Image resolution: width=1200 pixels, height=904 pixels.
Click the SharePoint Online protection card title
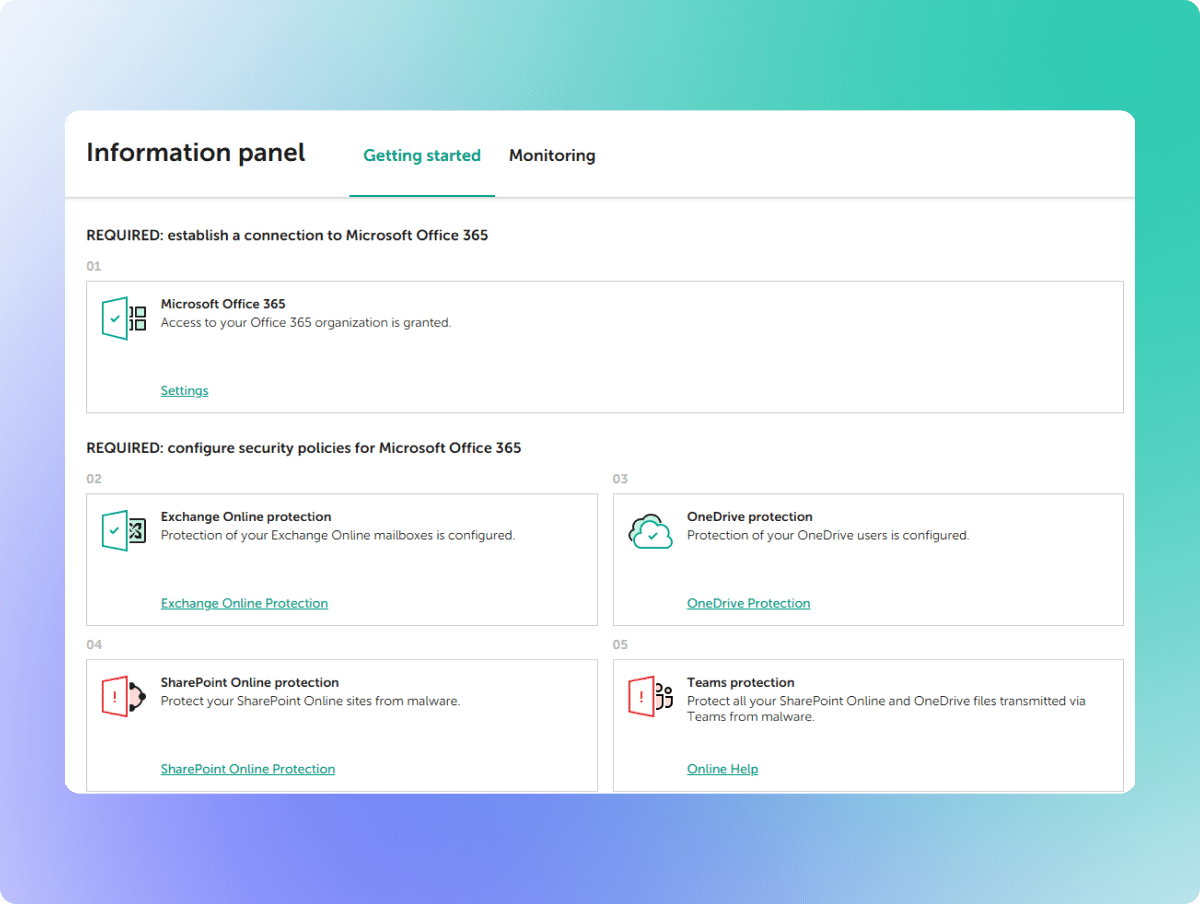coord(250,683)
